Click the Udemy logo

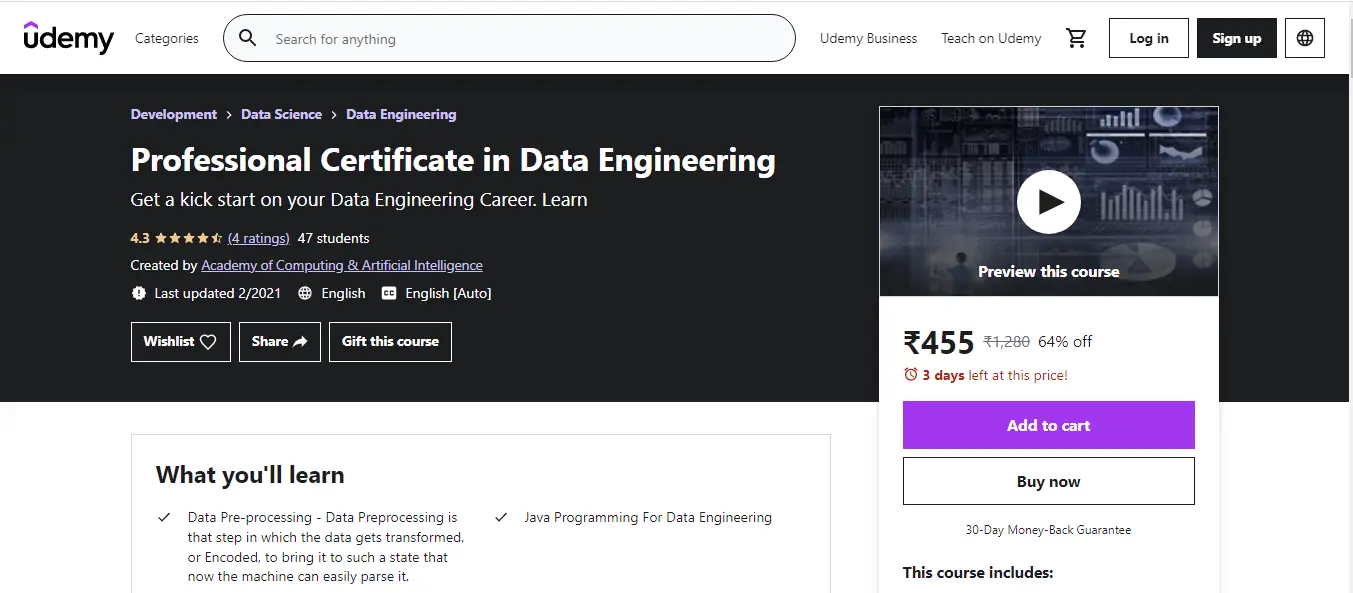[x=68, y=38]
